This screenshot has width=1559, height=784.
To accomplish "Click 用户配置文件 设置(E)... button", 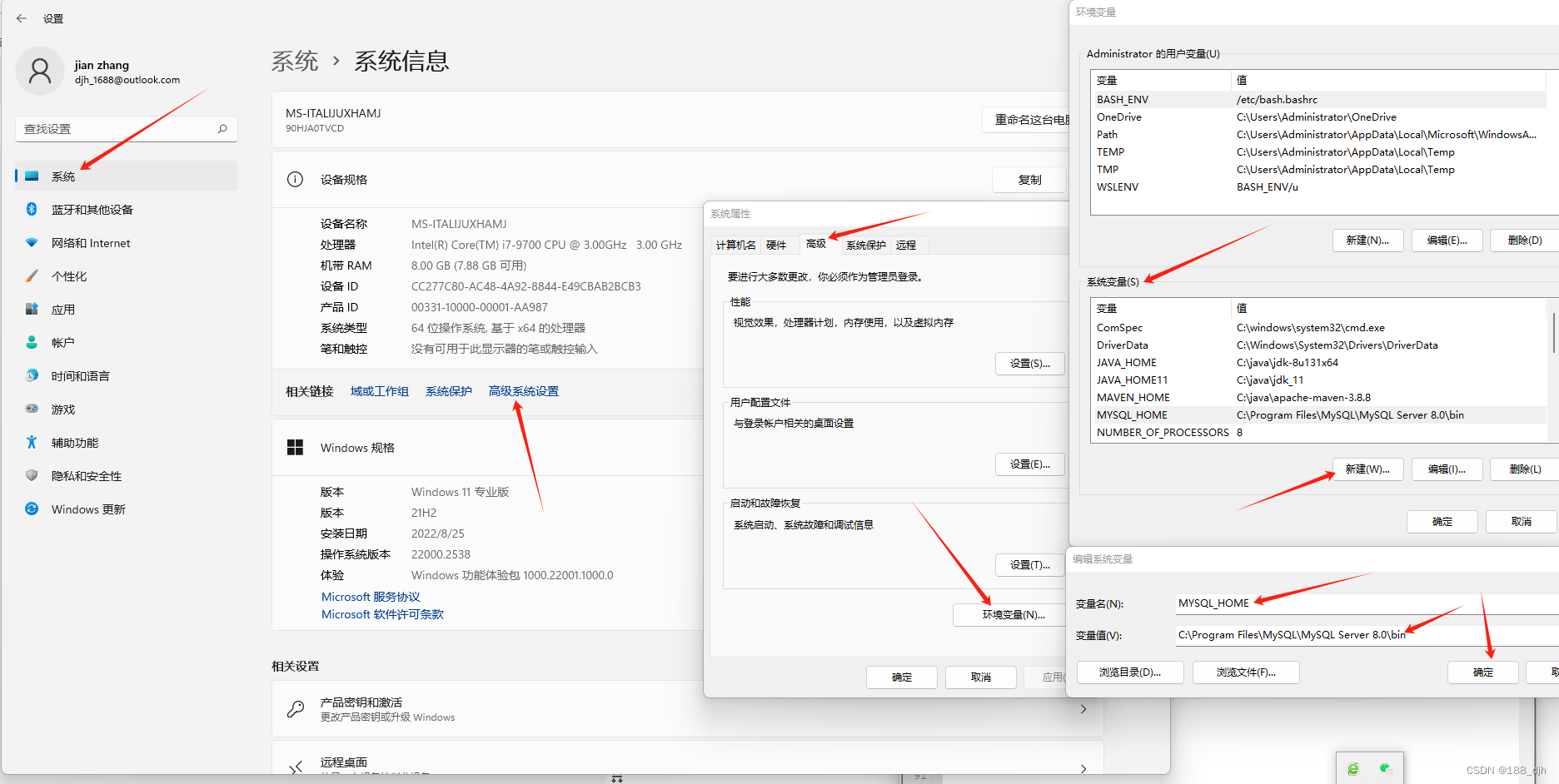I will coord(1030,464).
